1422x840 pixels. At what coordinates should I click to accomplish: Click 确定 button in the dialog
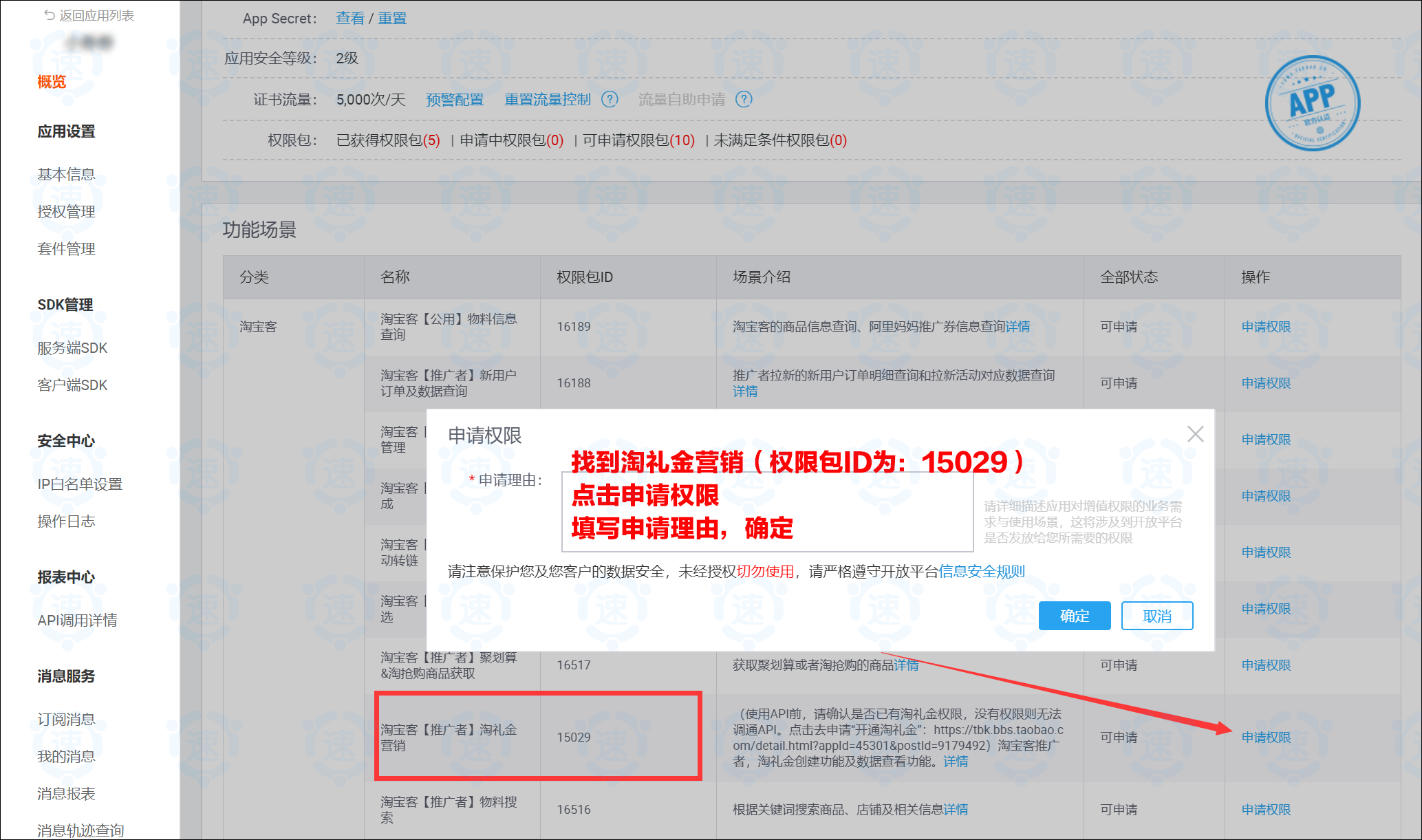(1075, 616)
